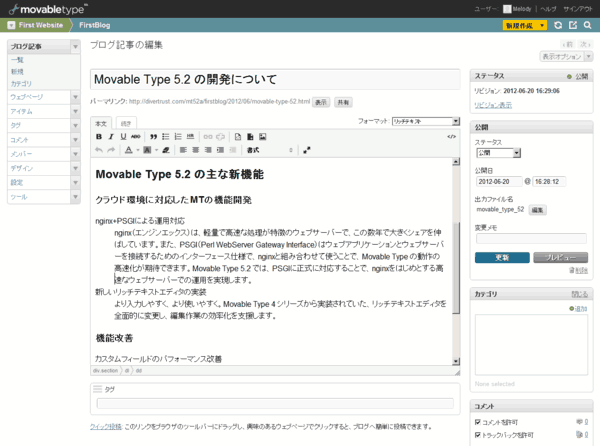
Task: Toggle the コメントを許可 checkbox
Action: click(477, 423)
